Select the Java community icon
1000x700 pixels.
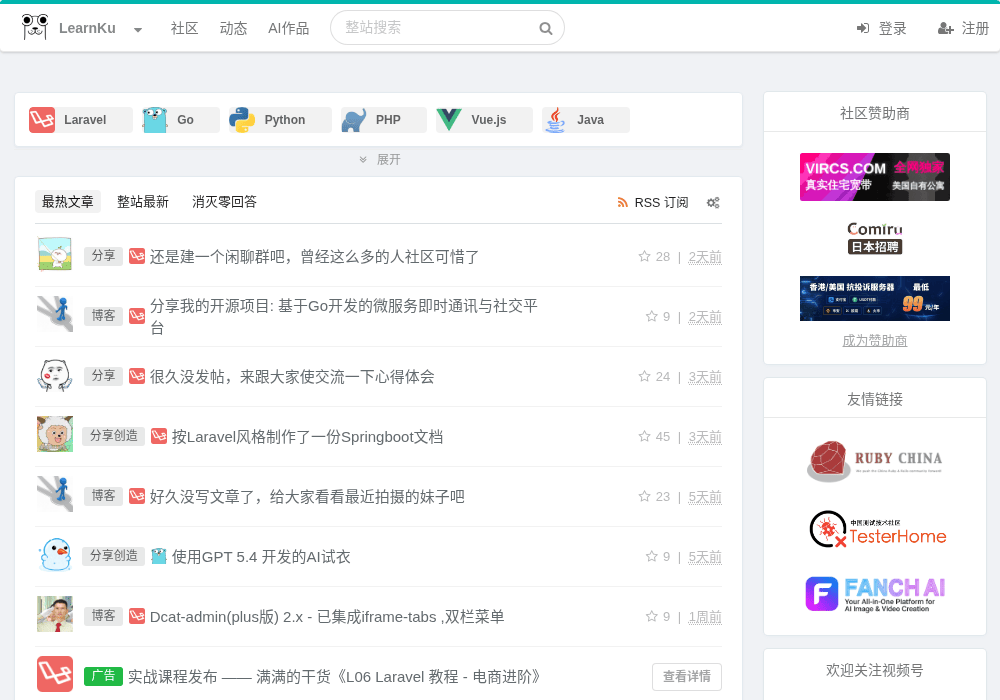click(555, 120)
